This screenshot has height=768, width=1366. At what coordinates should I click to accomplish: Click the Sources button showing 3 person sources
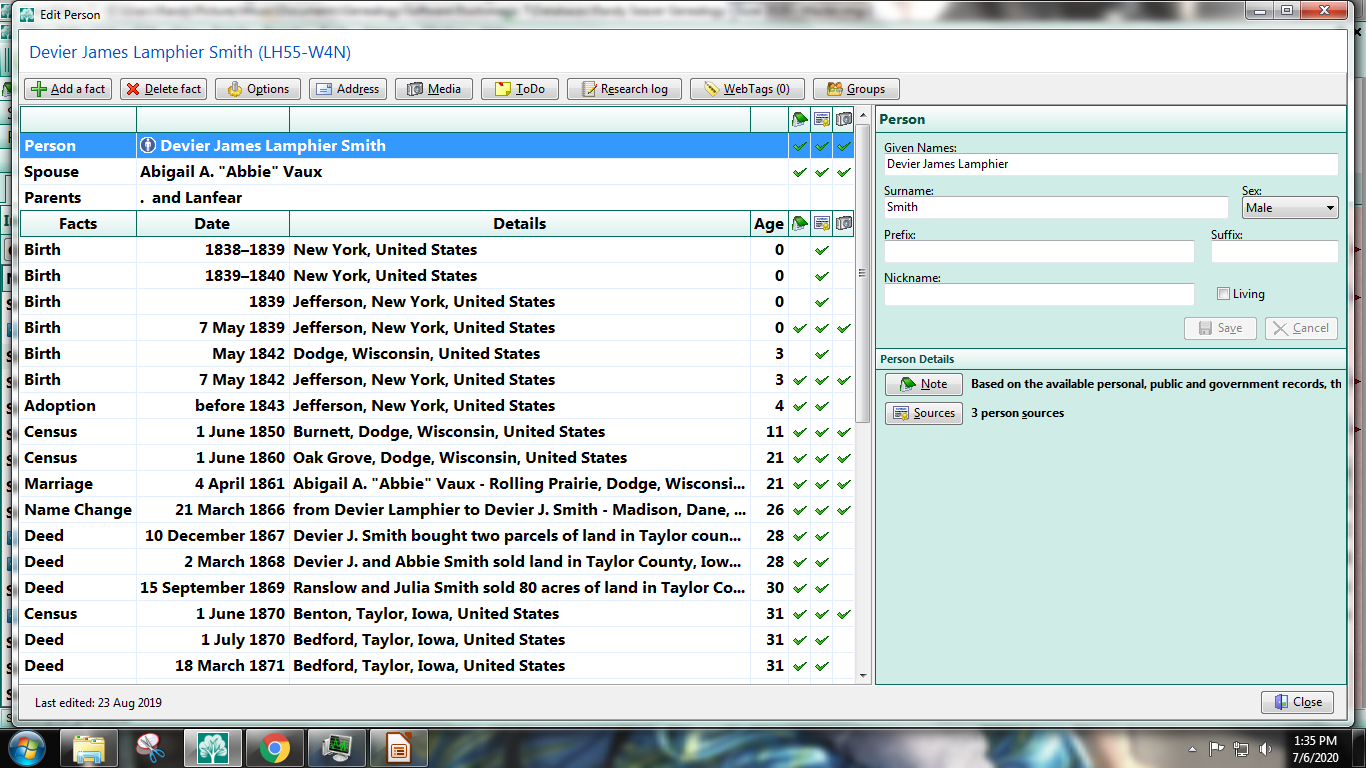pyautogui.click(x=923, y=413)
